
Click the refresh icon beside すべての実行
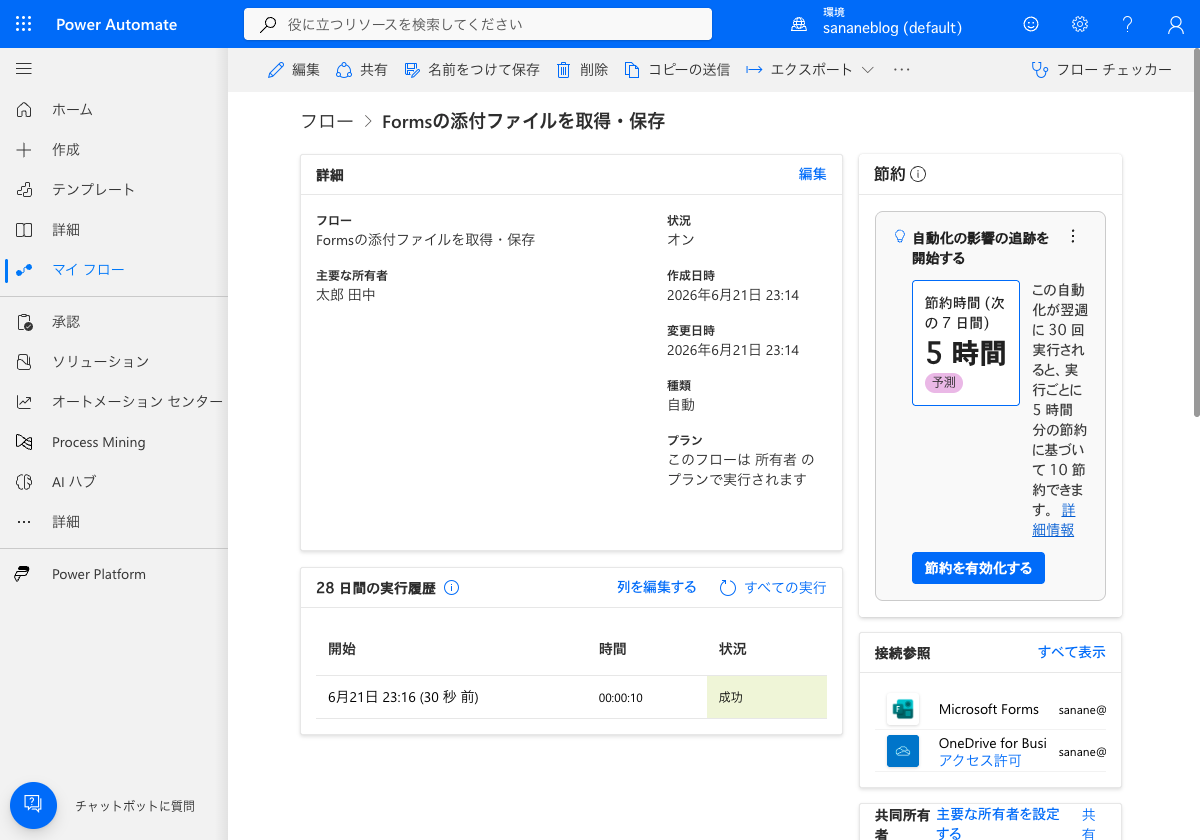click(728, 588)
